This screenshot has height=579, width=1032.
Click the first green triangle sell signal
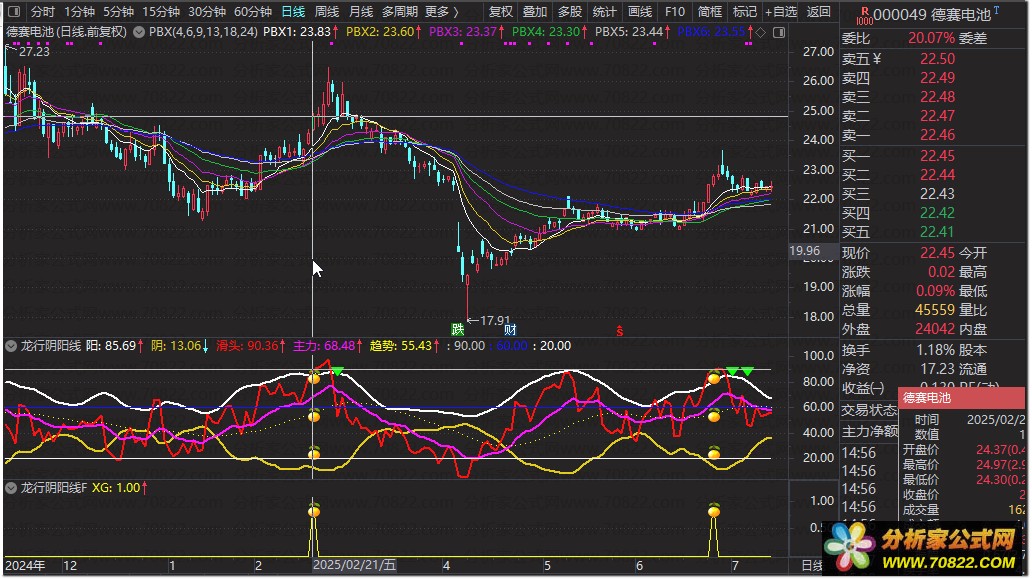pyautogui.click(x=337, y=372)
